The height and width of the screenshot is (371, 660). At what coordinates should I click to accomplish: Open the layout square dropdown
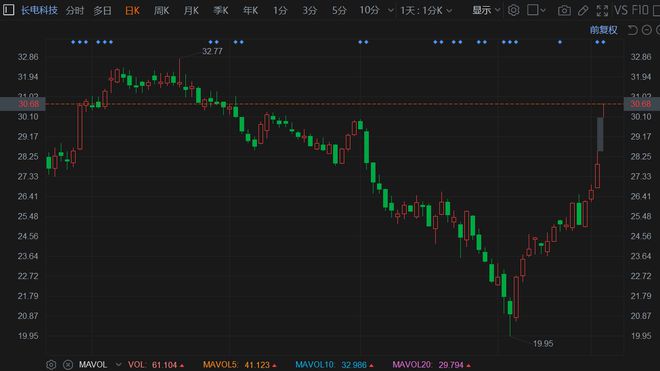click(536, 10)
